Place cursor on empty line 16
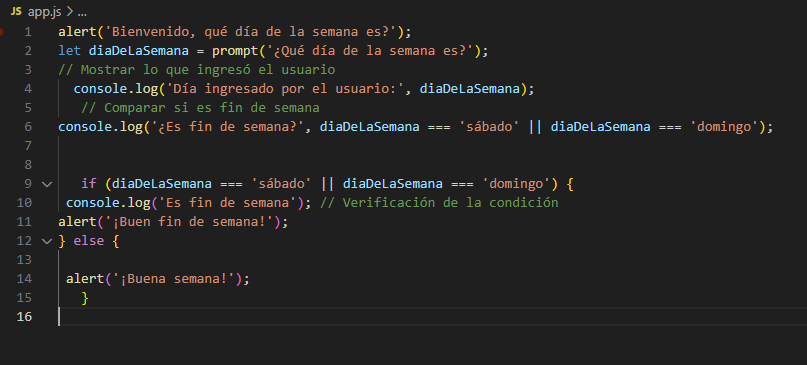 432,317
